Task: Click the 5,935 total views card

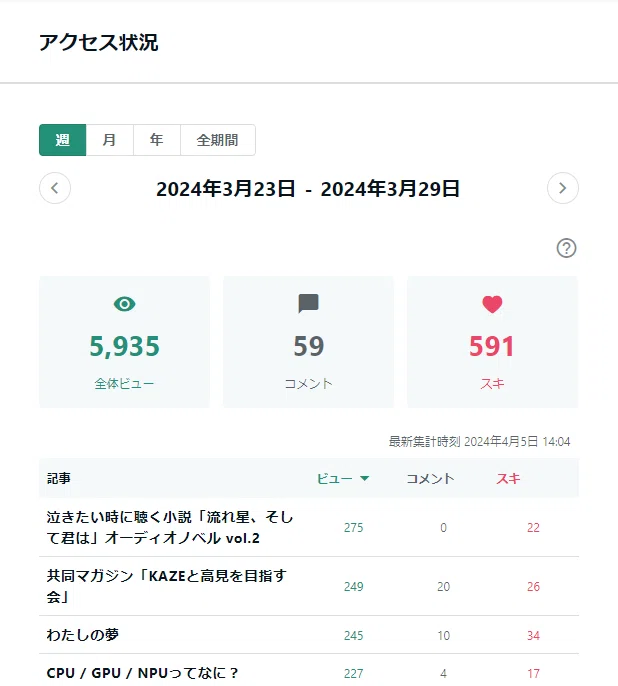Action: click(125, 342)
